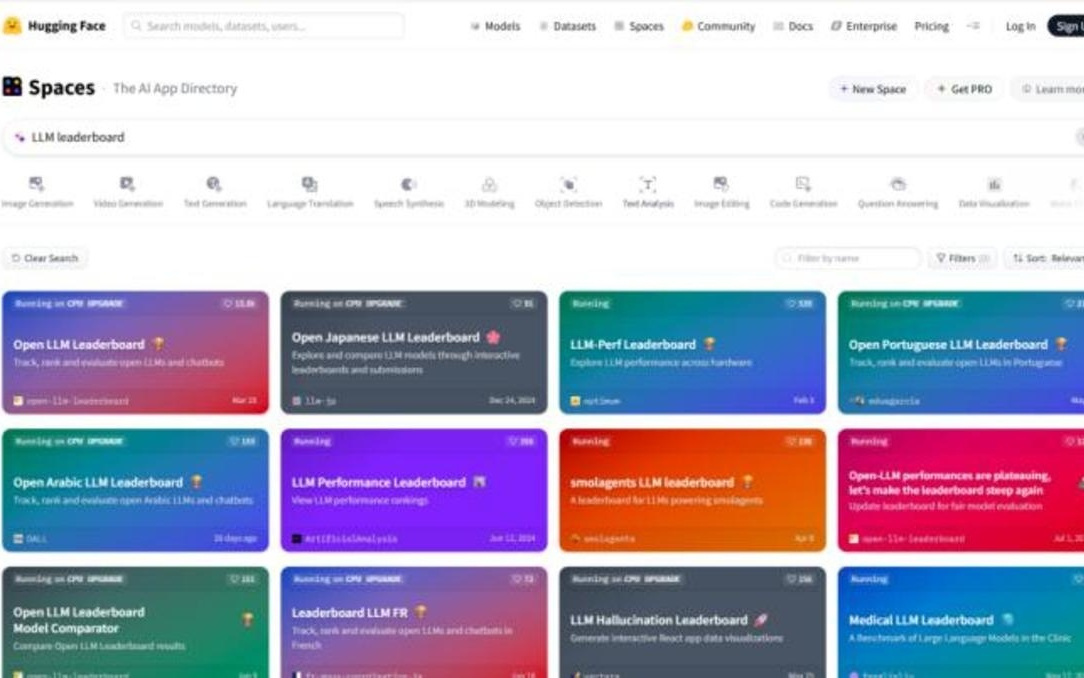This screenshot has width=1084, height=678.
Task: Like the LLM Performance Leaderboard heart icon
Action: coord(512,441)
